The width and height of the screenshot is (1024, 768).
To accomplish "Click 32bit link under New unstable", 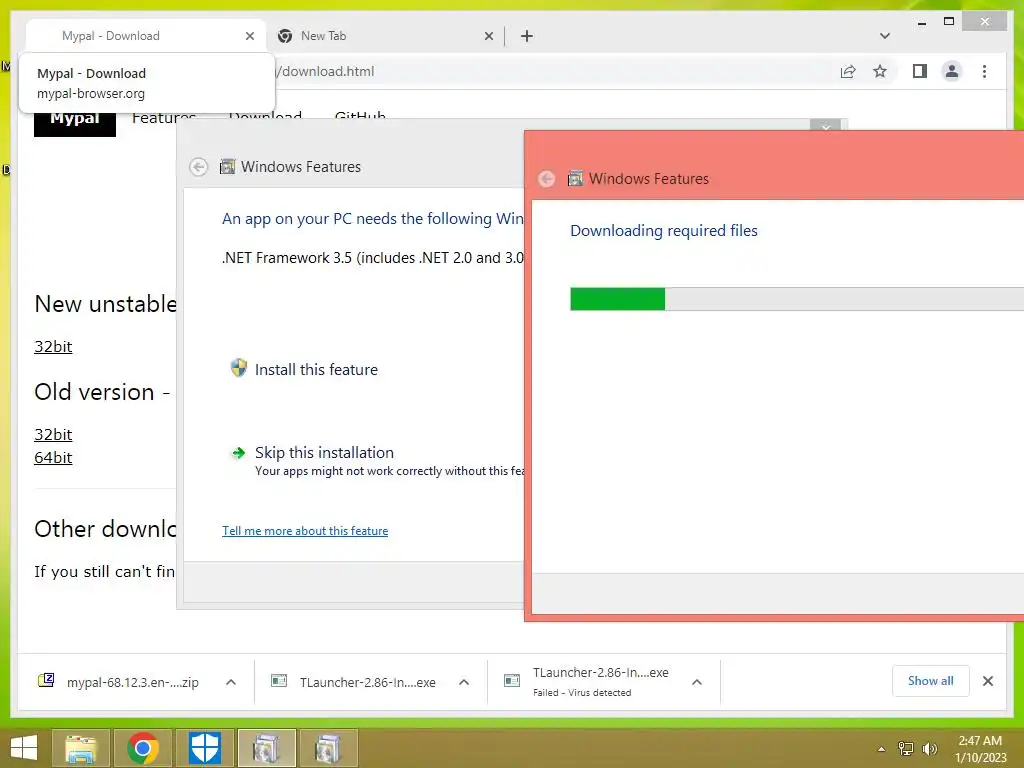I will coord(53,346).
